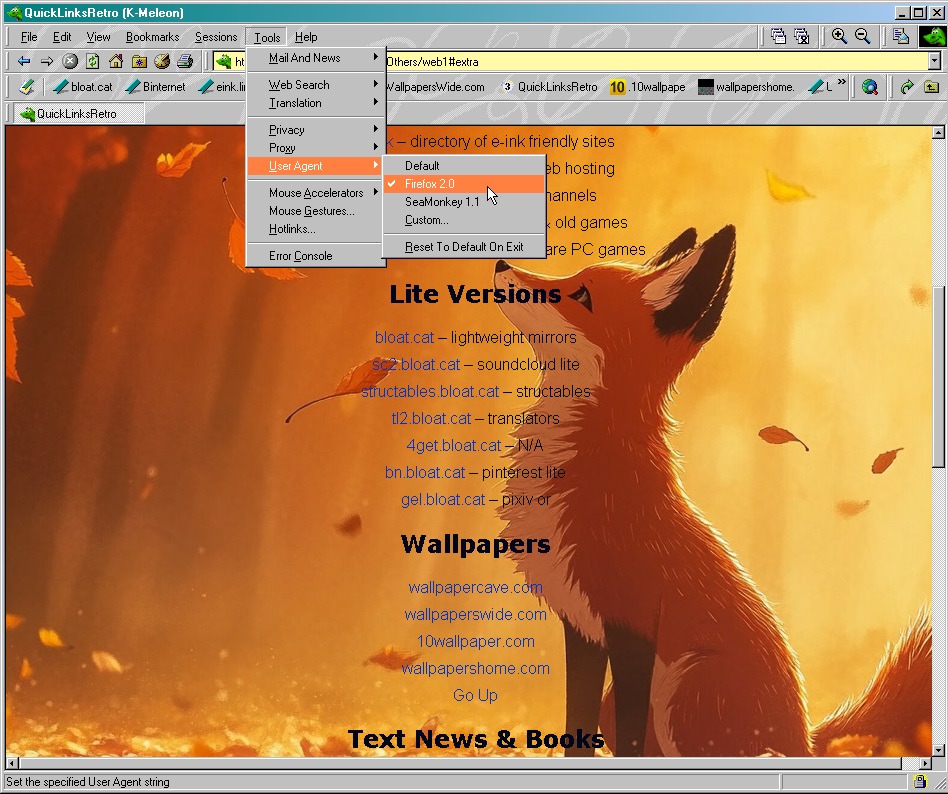Screen dimensions: 948x794
Task: Click the vertical scrollbar track
Action: coord(938,600)
